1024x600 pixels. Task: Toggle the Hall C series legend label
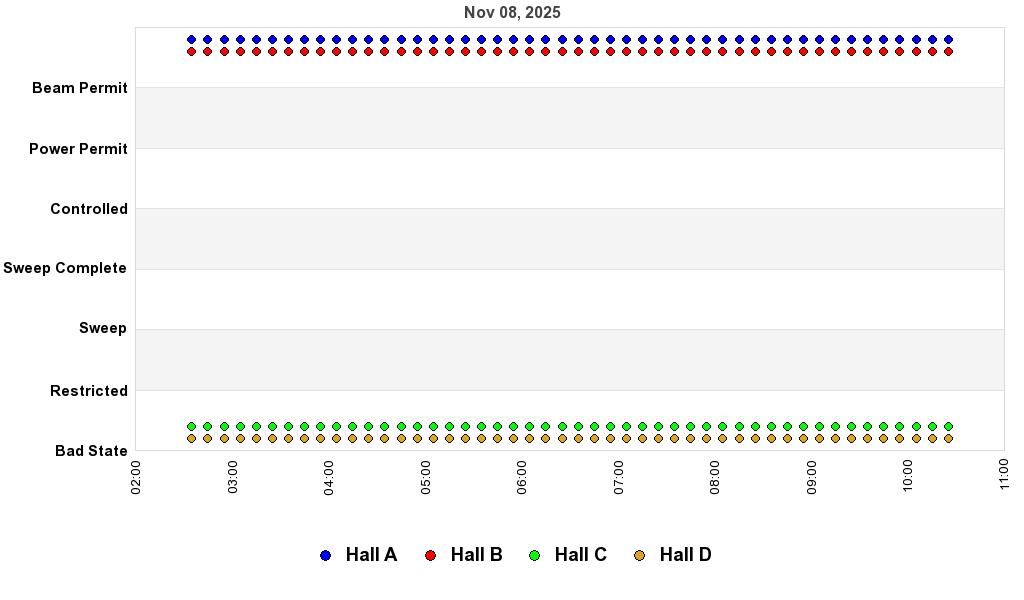click(x=580, y=555)
